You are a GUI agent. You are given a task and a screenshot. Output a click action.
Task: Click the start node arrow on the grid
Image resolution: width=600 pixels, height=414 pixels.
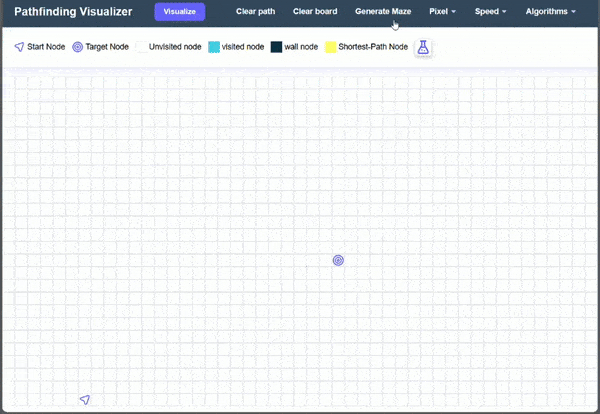click(x=85, y=400)
